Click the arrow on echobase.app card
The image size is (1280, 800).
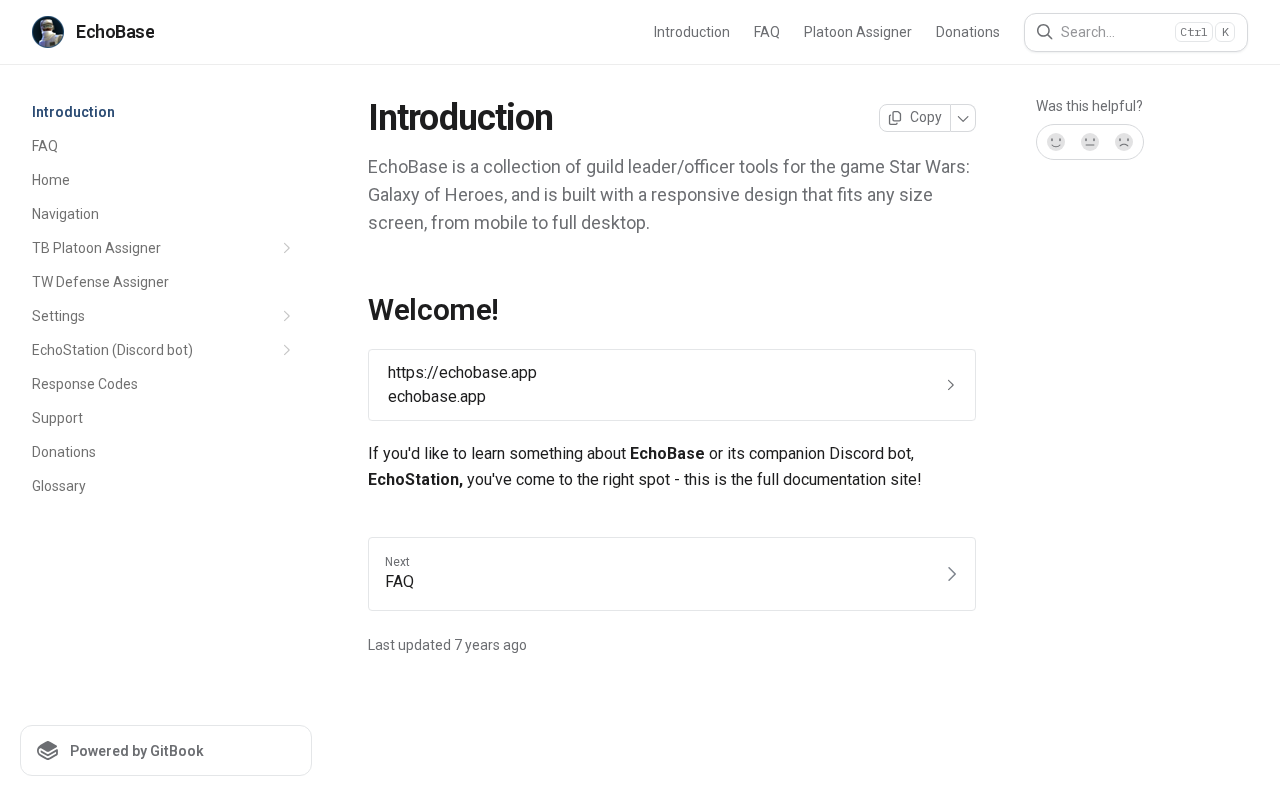[x=950, y=385]
